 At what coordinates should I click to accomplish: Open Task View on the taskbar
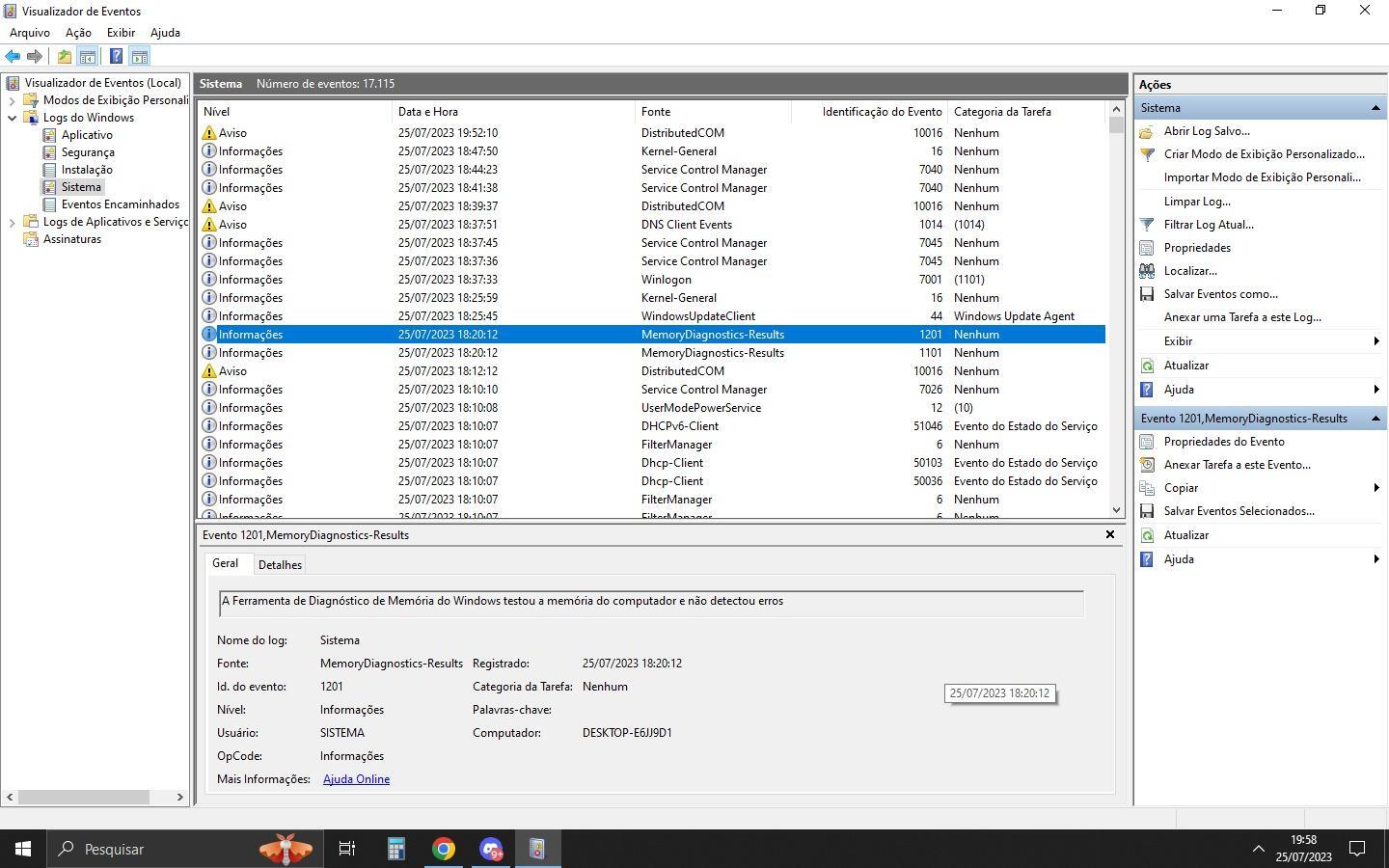click(x=347, y=849)
